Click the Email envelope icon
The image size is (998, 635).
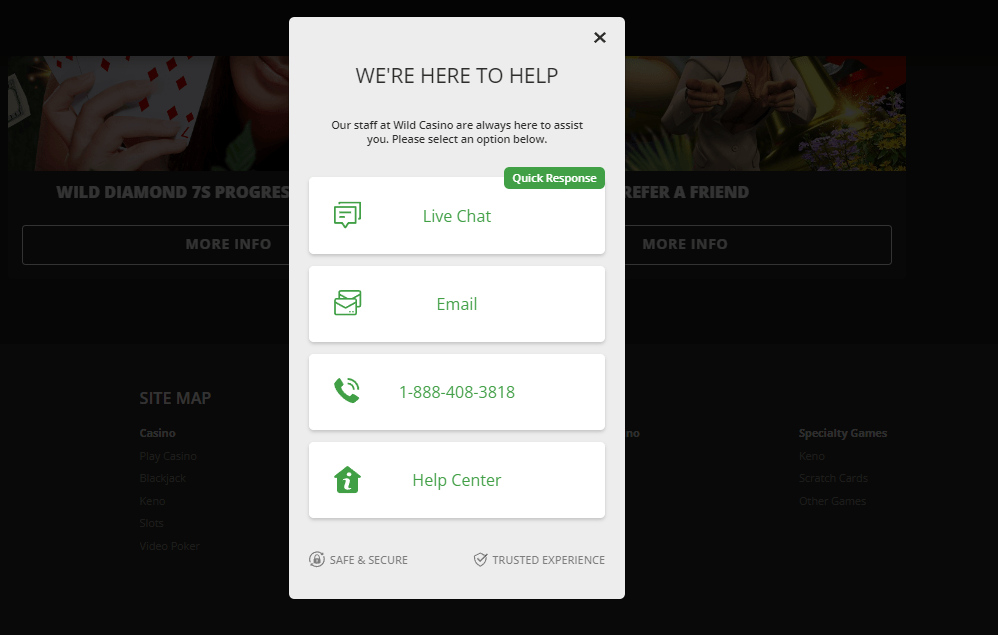click(x=348, y=303)
